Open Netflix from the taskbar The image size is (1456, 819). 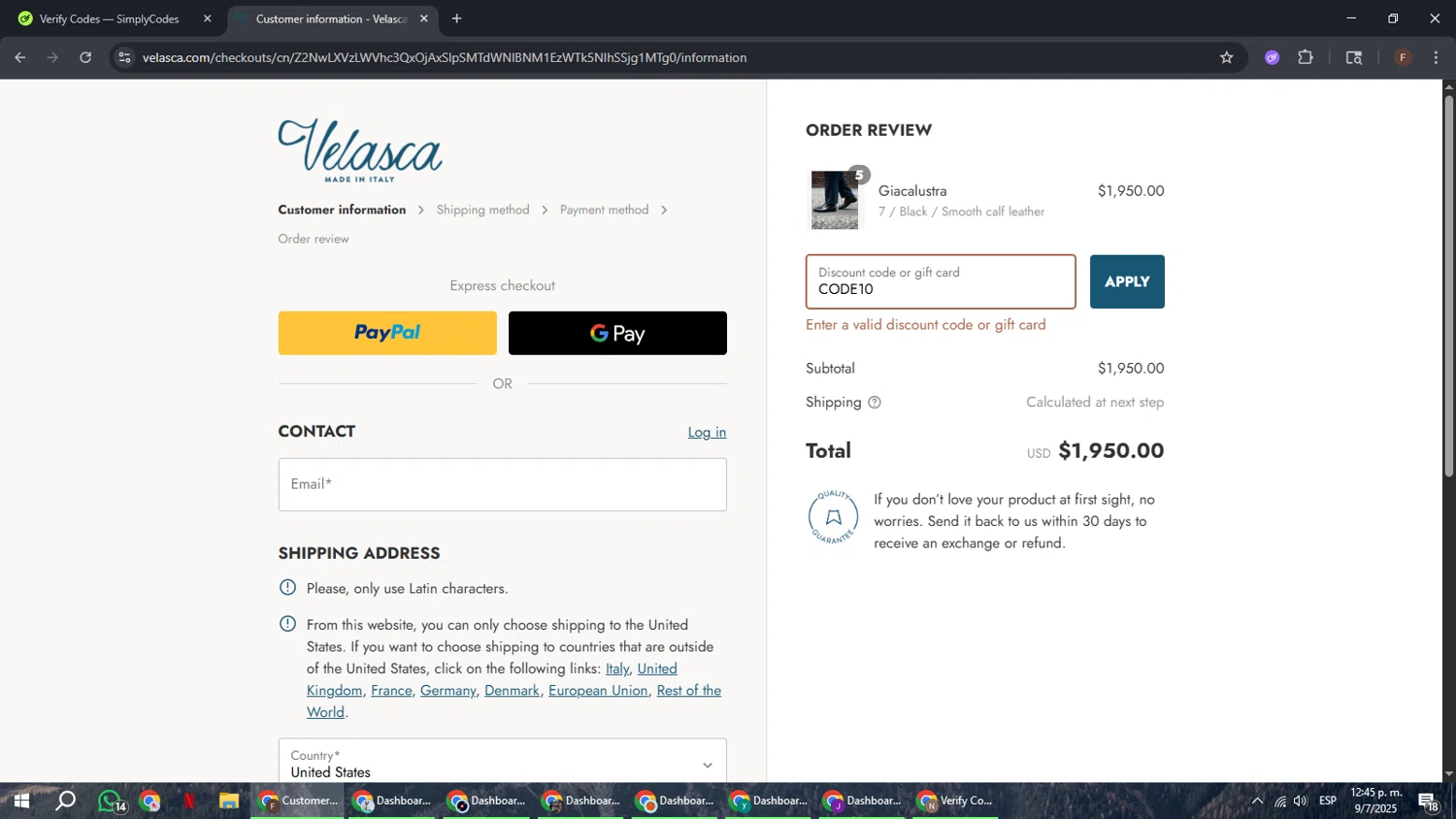tap(189, 802)
